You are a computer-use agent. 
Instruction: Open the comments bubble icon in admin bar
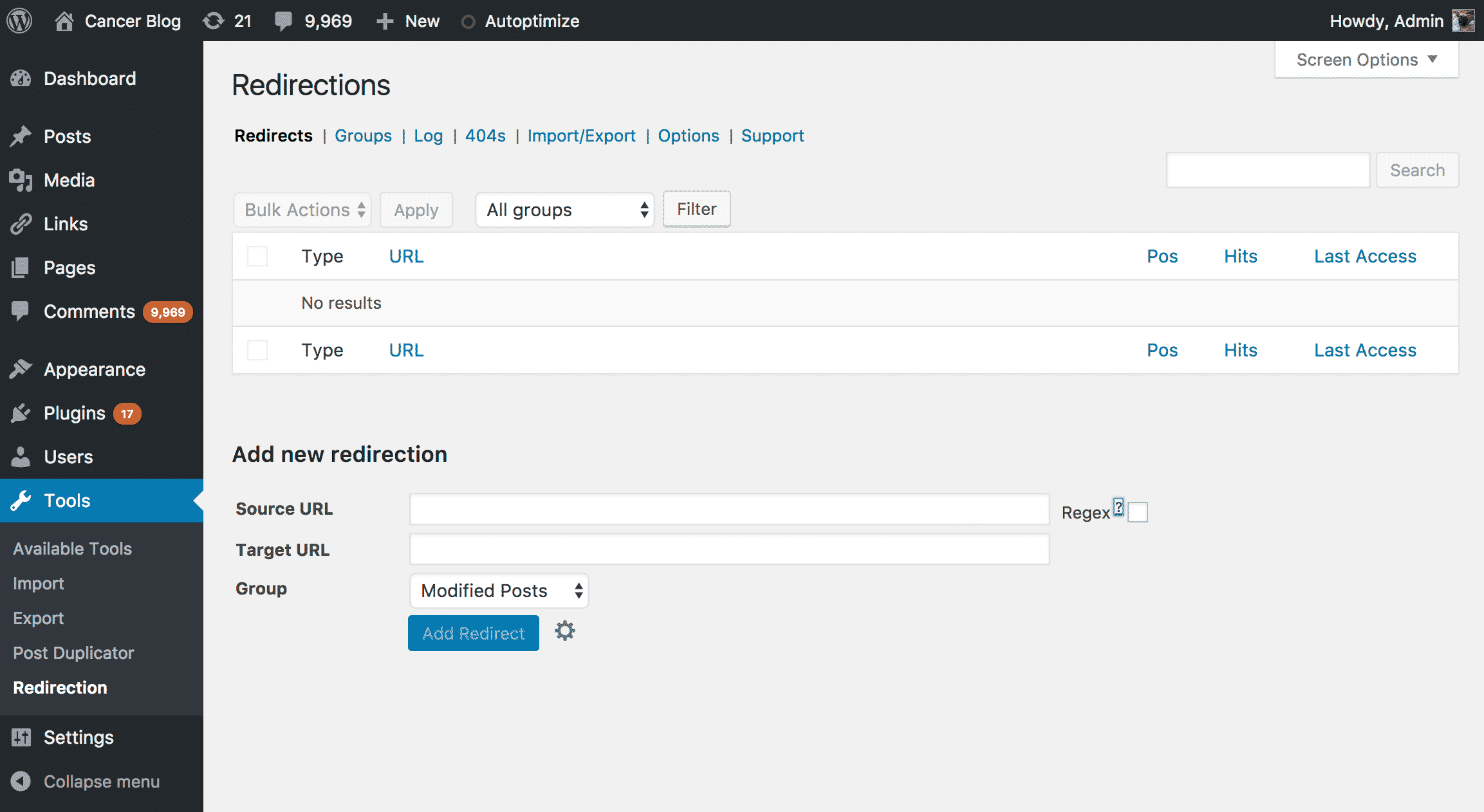[x=283, y=21]
